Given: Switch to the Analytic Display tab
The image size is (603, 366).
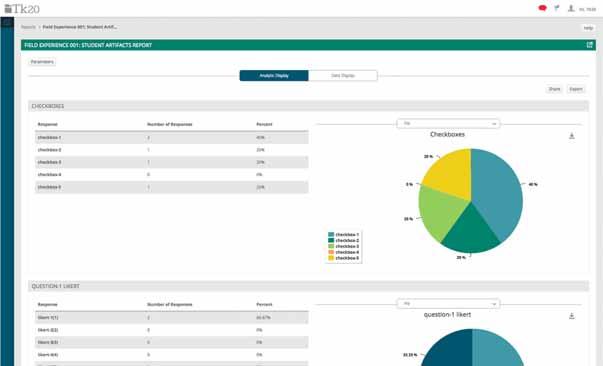Looking at the screenshot, I should tap(274, 76).
